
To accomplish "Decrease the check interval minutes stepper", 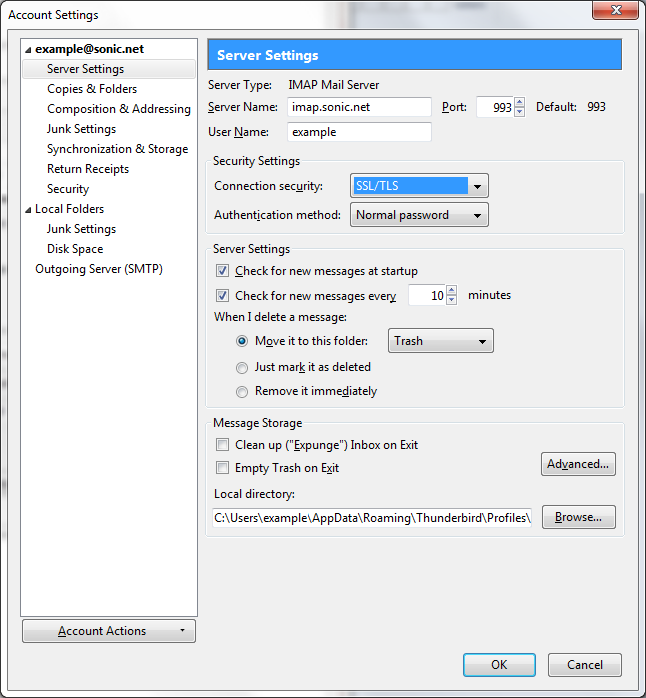I will coord(452,300).
